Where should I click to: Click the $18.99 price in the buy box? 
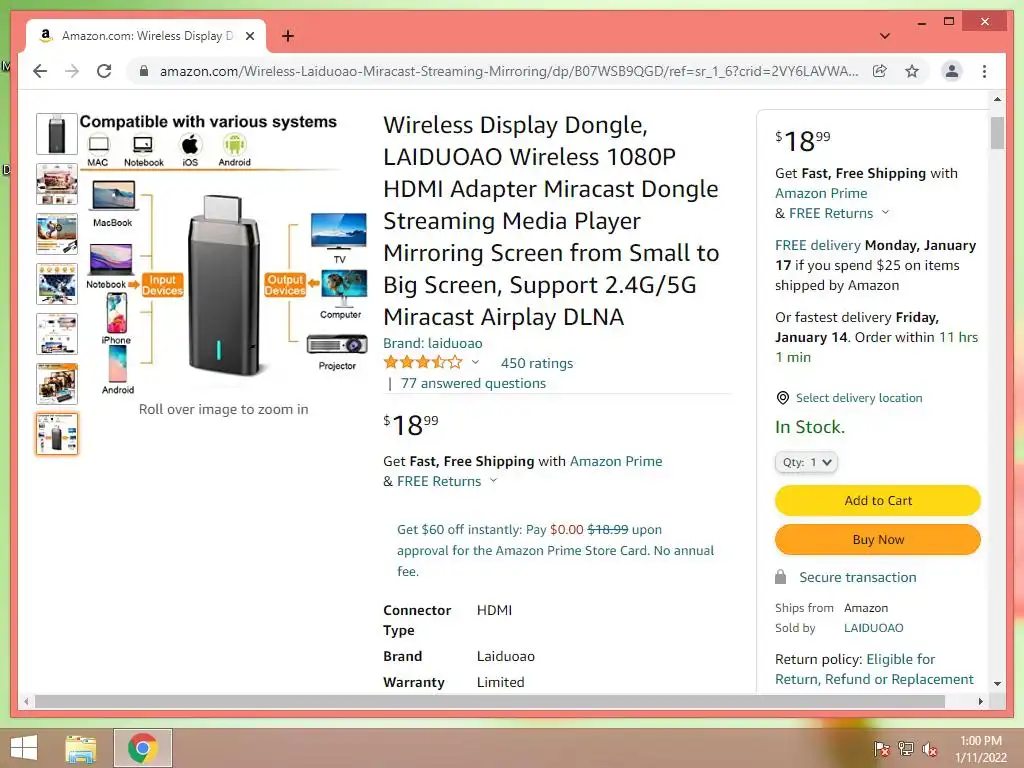[803, 140]
